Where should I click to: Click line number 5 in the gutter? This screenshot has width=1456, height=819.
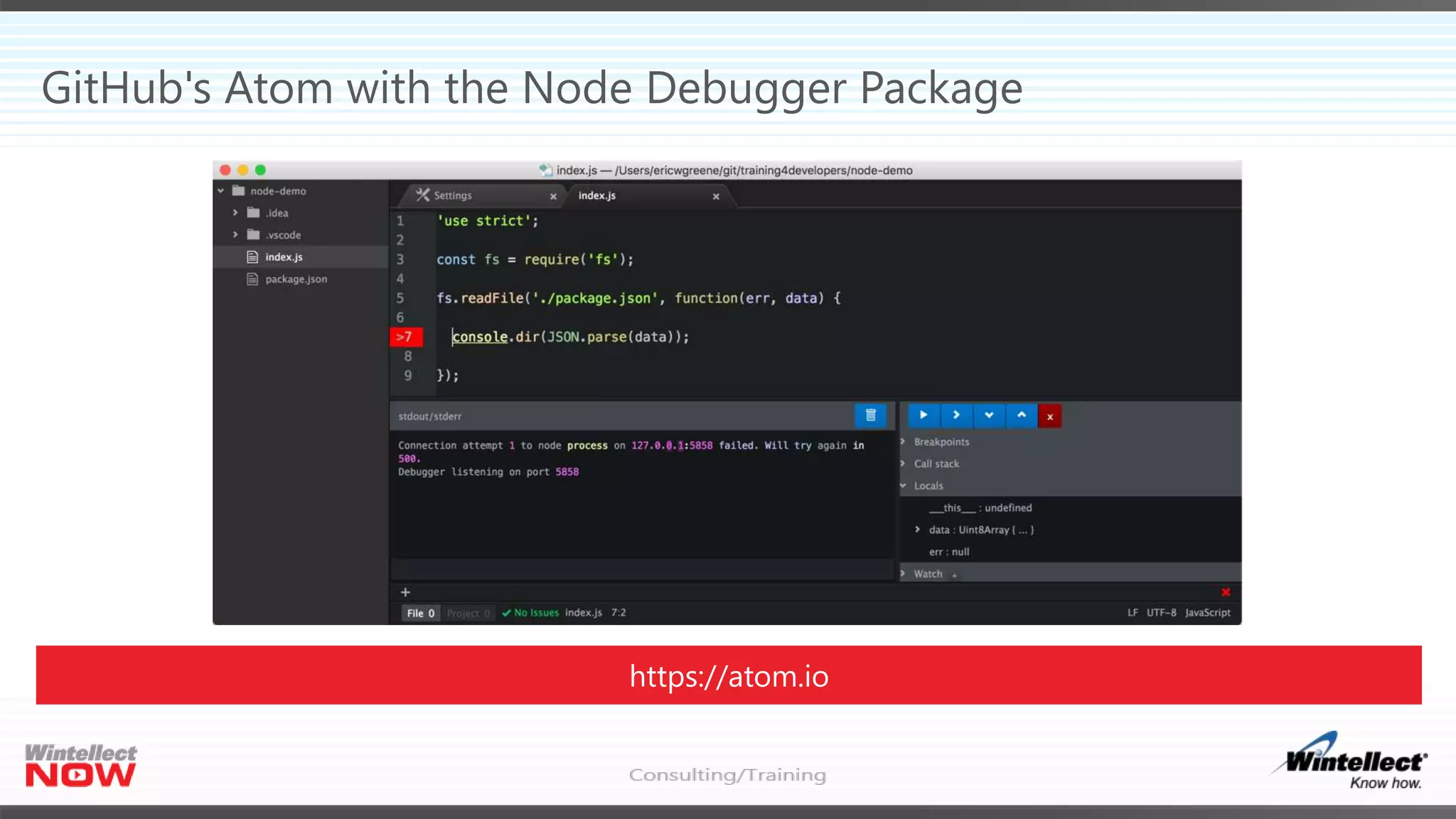tap(400, 299)
